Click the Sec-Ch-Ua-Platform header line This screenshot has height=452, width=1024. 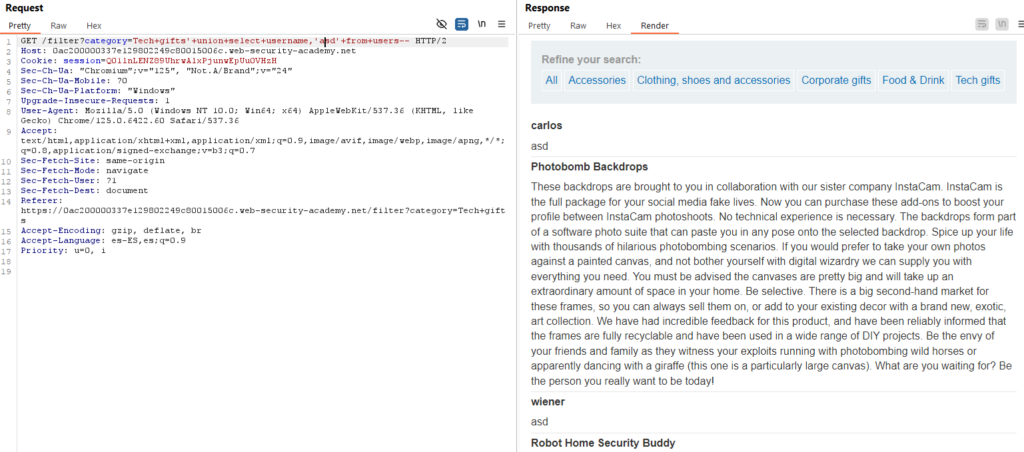98,91
